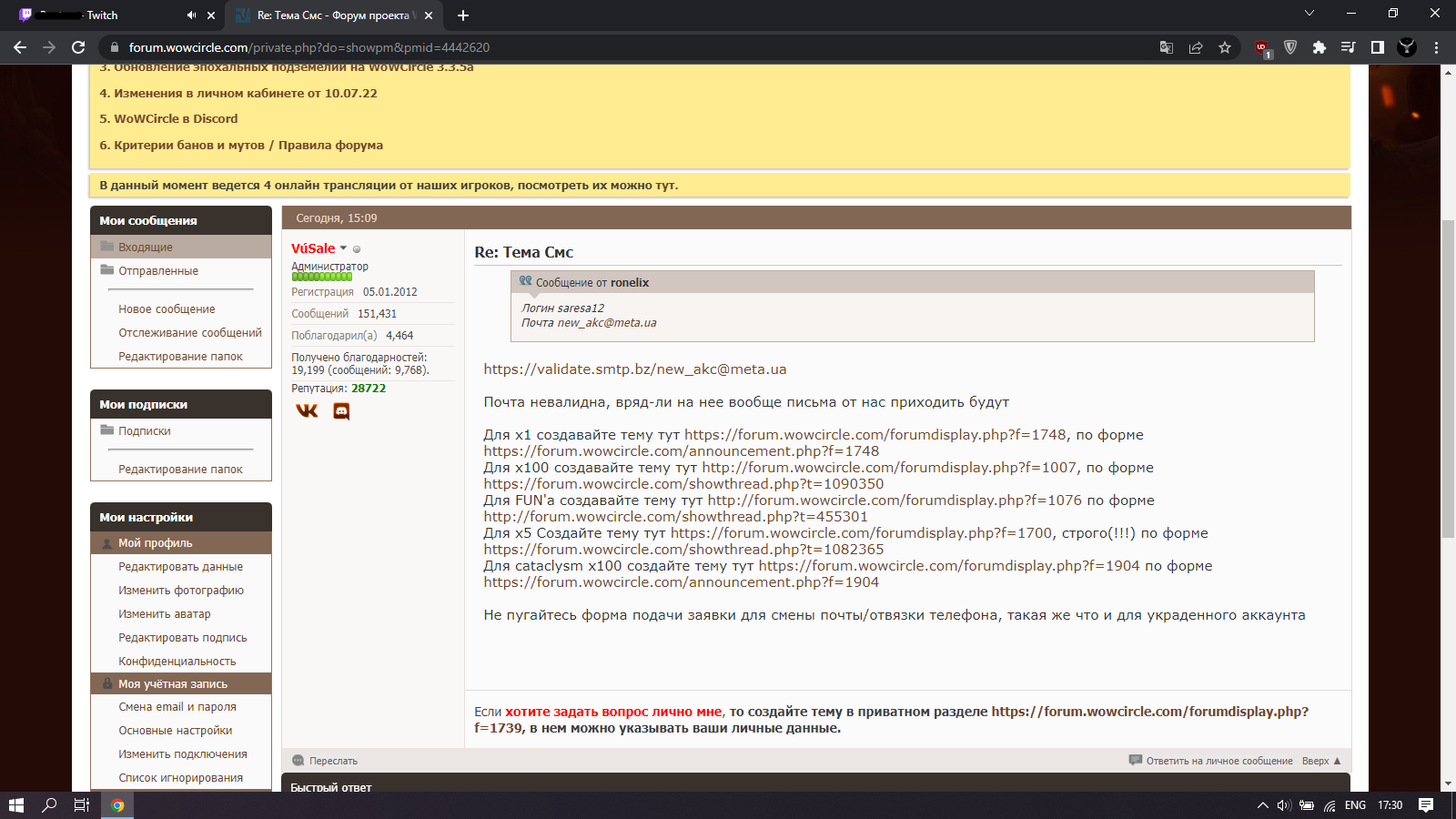Close the Twitch tab

pos(212,15)
